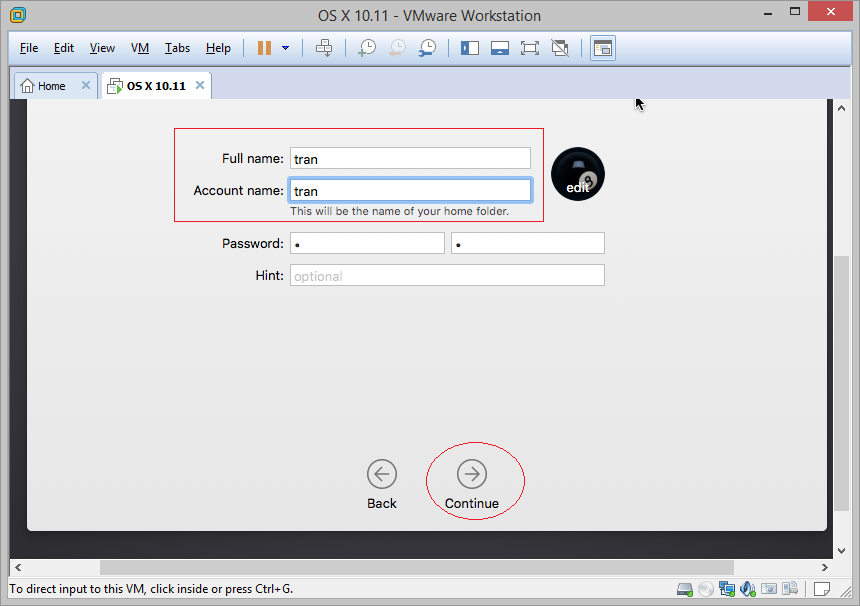The height and width of the screenshot is (606, 860).
Task: Close the OS X 10.11 tab
Action: [x=200, y=86]
